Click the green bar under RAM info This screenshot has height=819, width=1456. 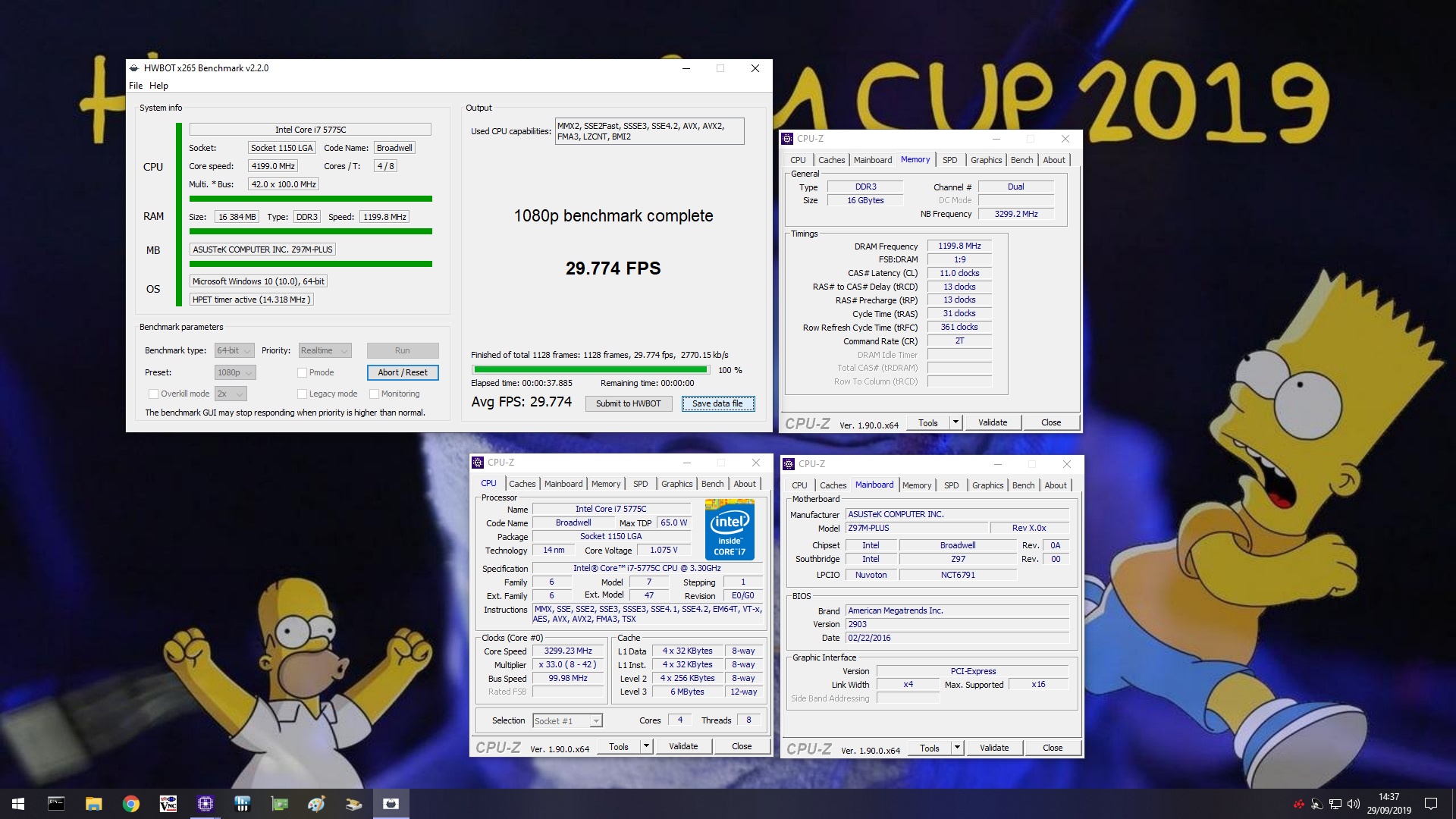click(311, 231)
